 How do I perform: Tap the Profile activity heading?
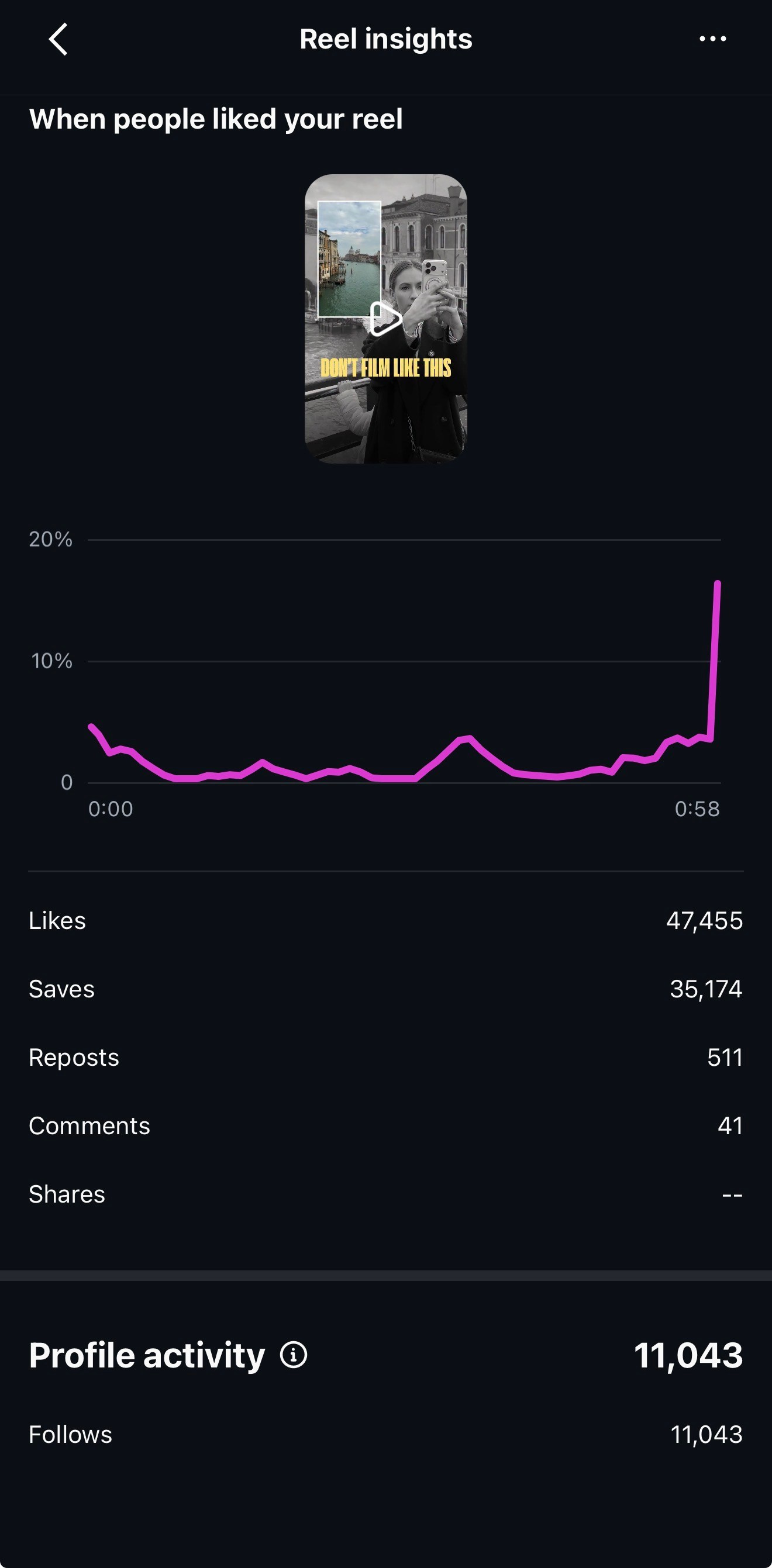(147, 1355)
